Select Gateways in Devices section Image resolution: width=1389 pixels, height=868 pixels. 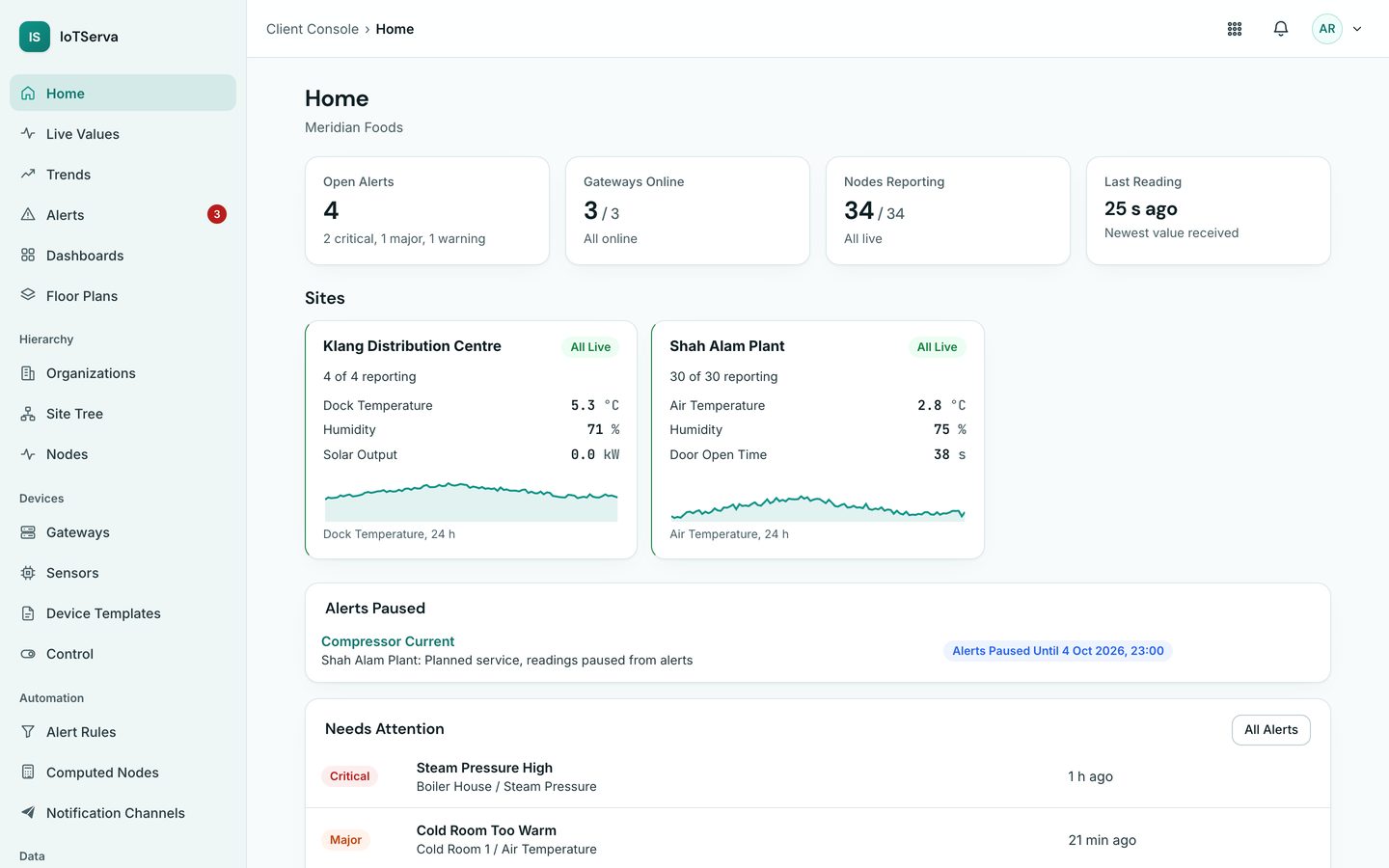(123, 532)
